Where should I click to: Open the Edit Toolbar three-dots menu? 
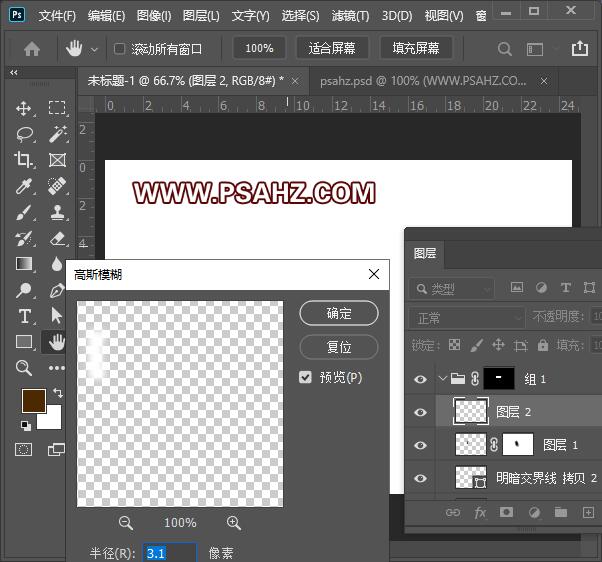tap(57, 368)
